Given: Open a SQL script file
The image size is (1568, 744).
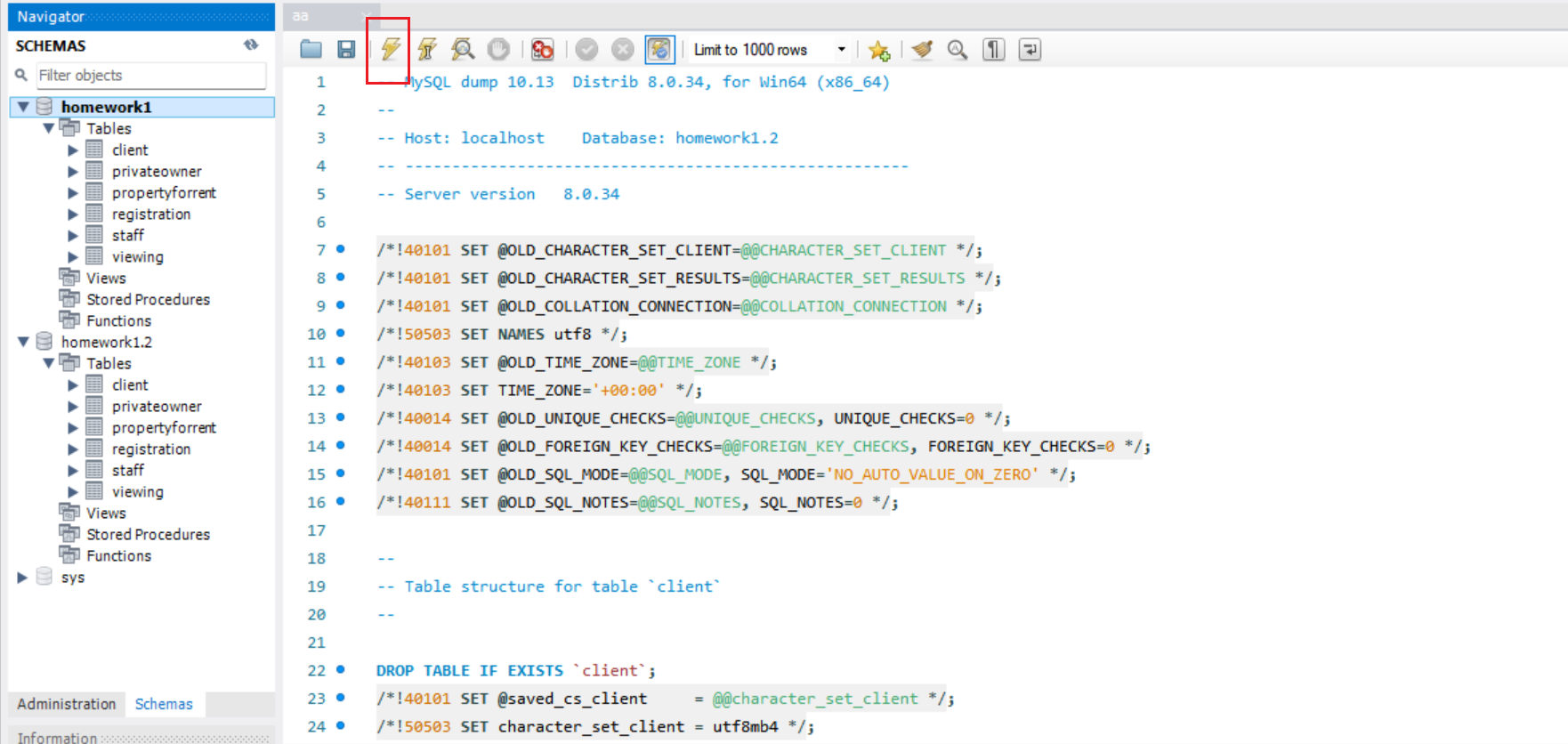Looking at the screenshot, I should coord(311,49).
